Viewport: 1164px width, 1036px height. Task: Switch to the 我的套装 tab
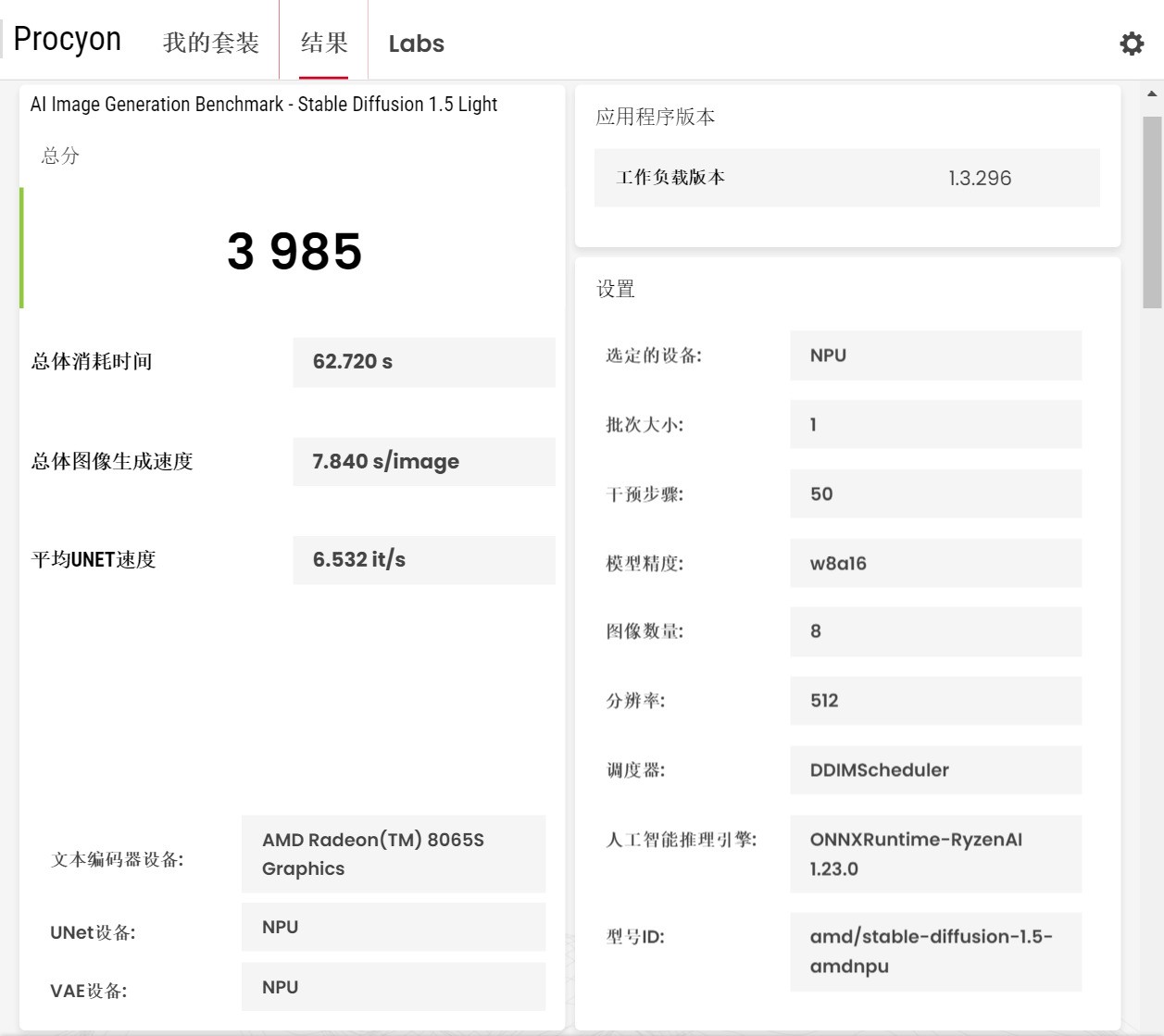(x=211, y=43)
